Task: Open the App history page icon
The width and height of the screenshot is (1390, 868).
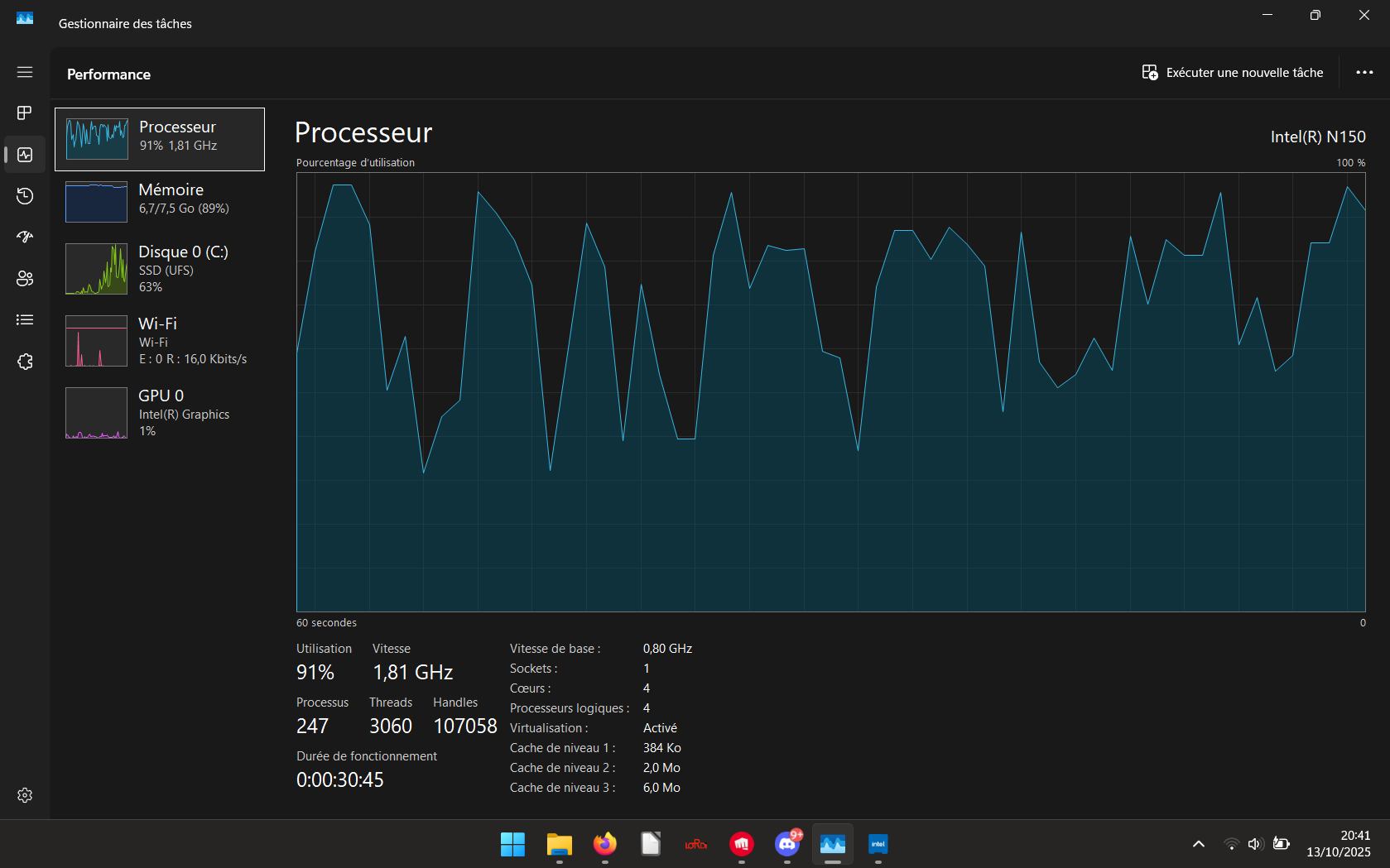Action: [25, 196]
